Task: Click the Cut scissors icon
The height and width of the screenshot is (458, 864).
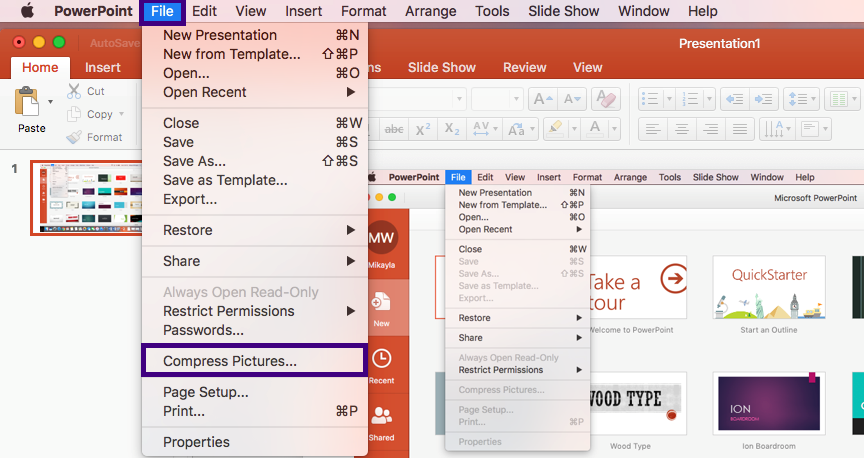Action: coord(74,91)
